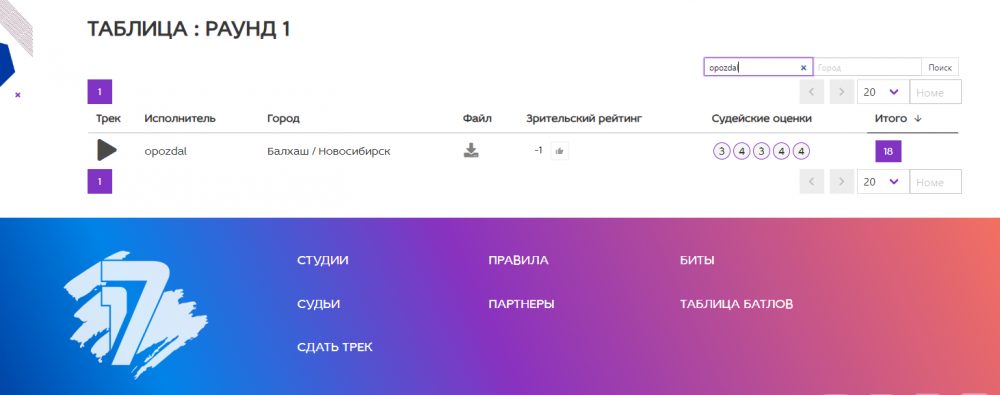Image resolution: width=1000 pixels, height=395 pixels.
Task: Open the БИТЫ footer link
Action: (697, 260)
